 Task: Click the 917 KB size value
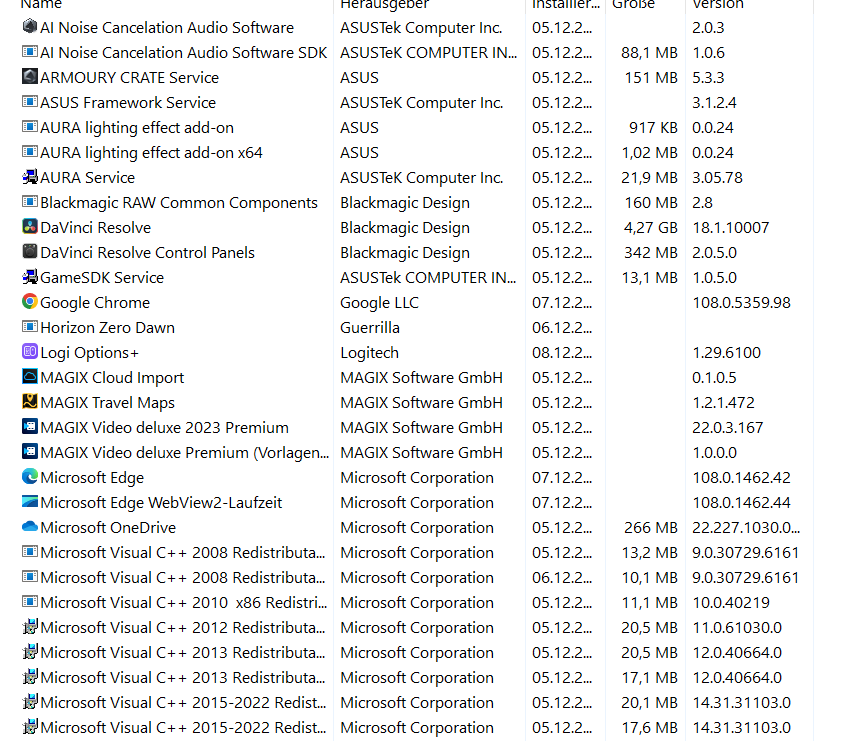(653, 127)
